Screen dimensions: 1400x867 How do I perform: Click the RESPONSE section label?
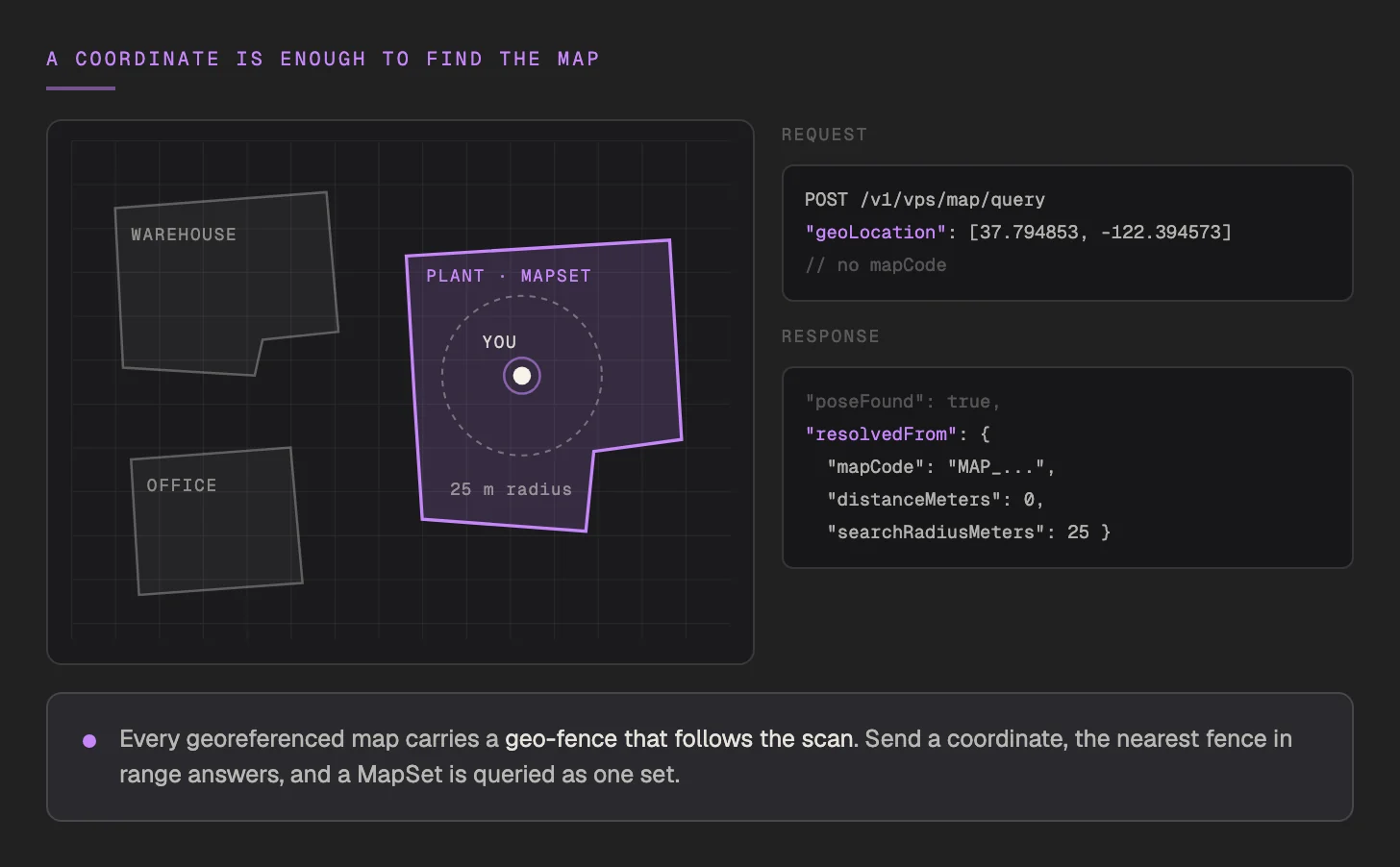[831, 336]
